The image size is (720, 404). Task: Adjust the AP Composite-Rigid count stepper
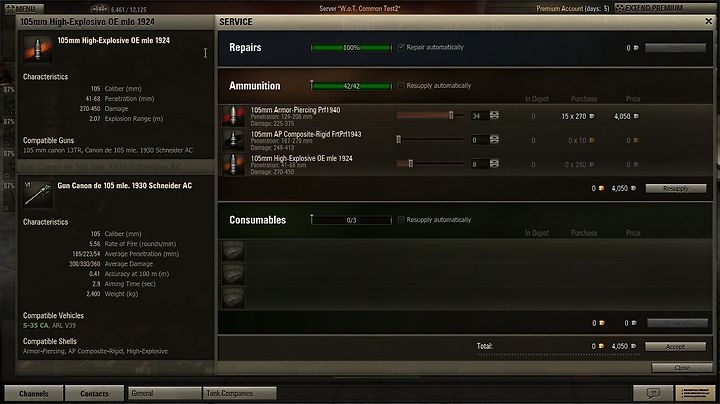point(494,140)
